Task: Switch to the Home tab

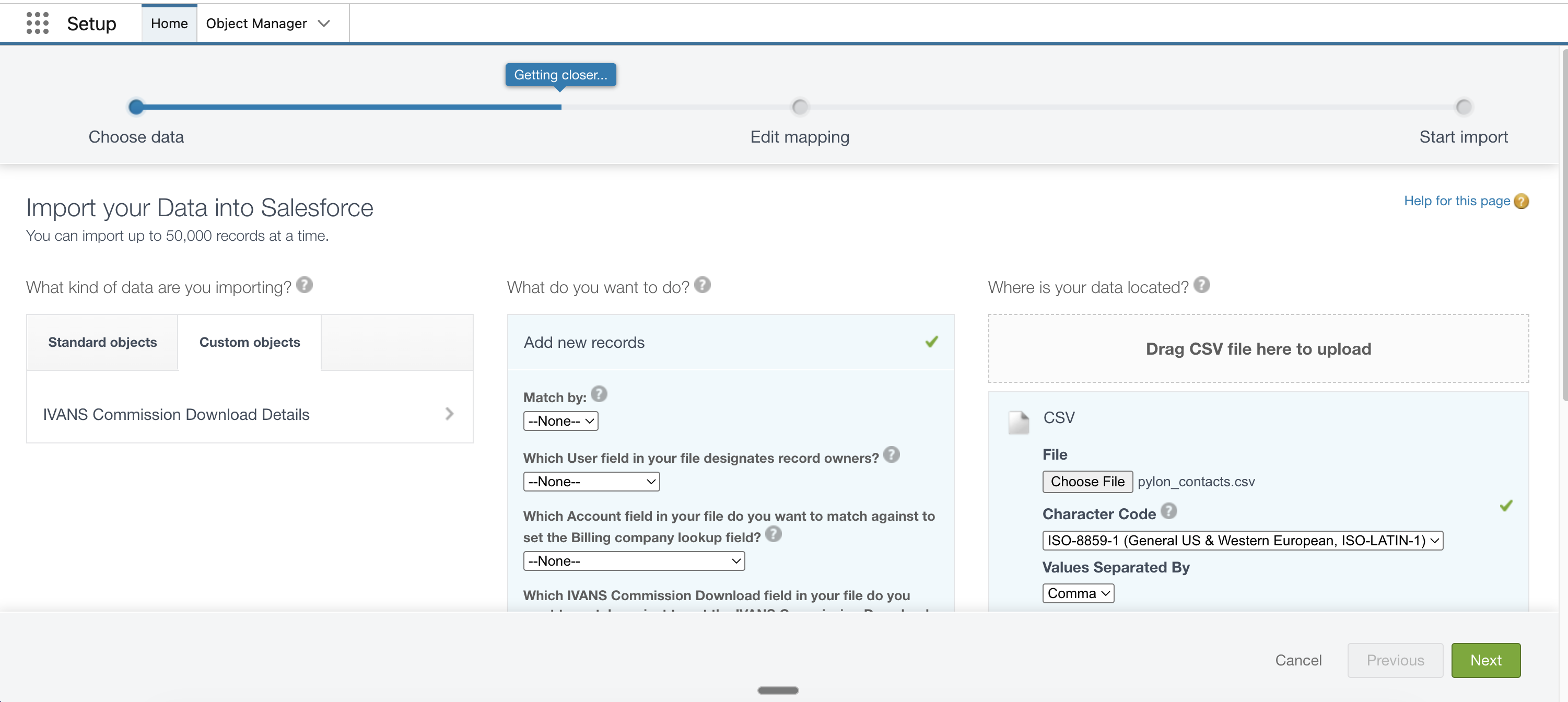Action: [x=169, y=23]
